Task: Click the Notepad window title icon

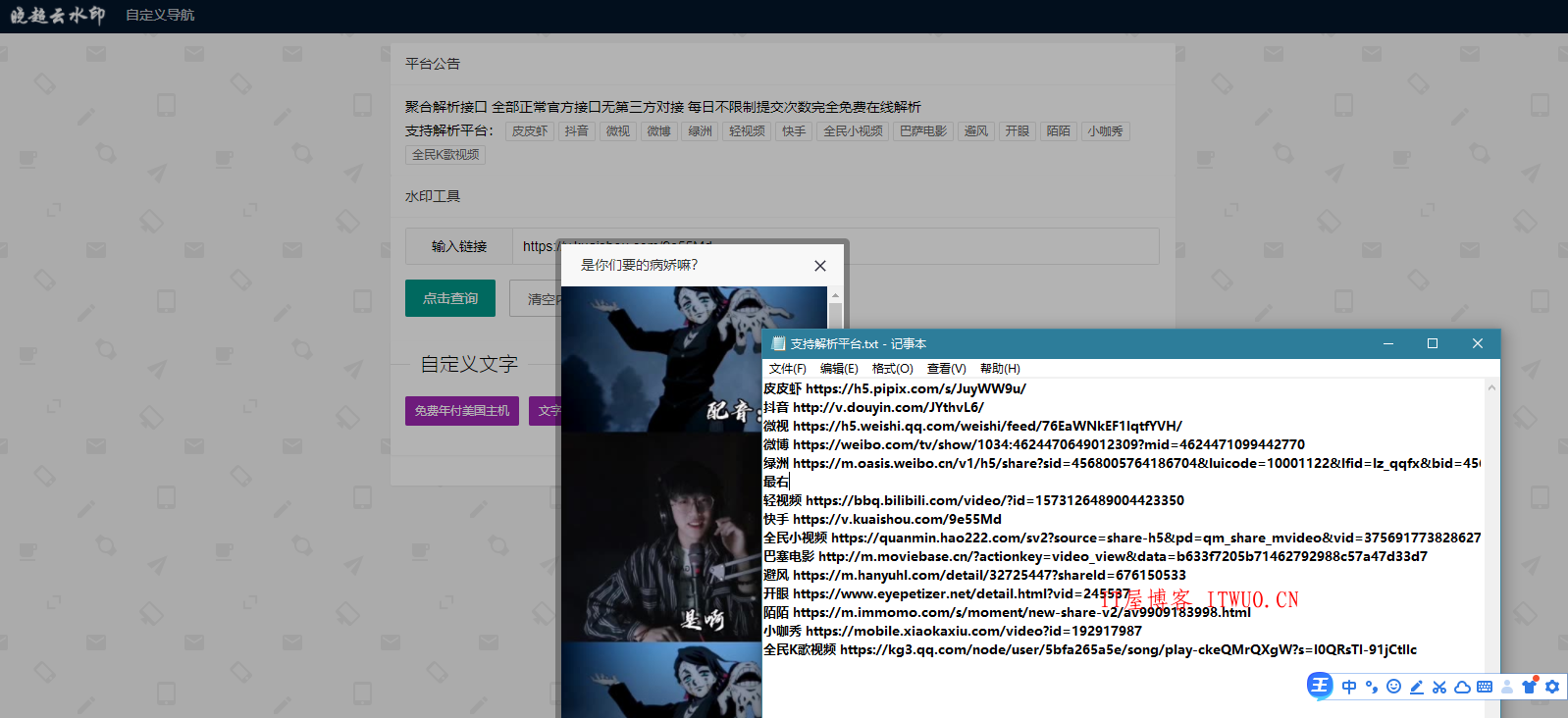Action: (778, 343)
